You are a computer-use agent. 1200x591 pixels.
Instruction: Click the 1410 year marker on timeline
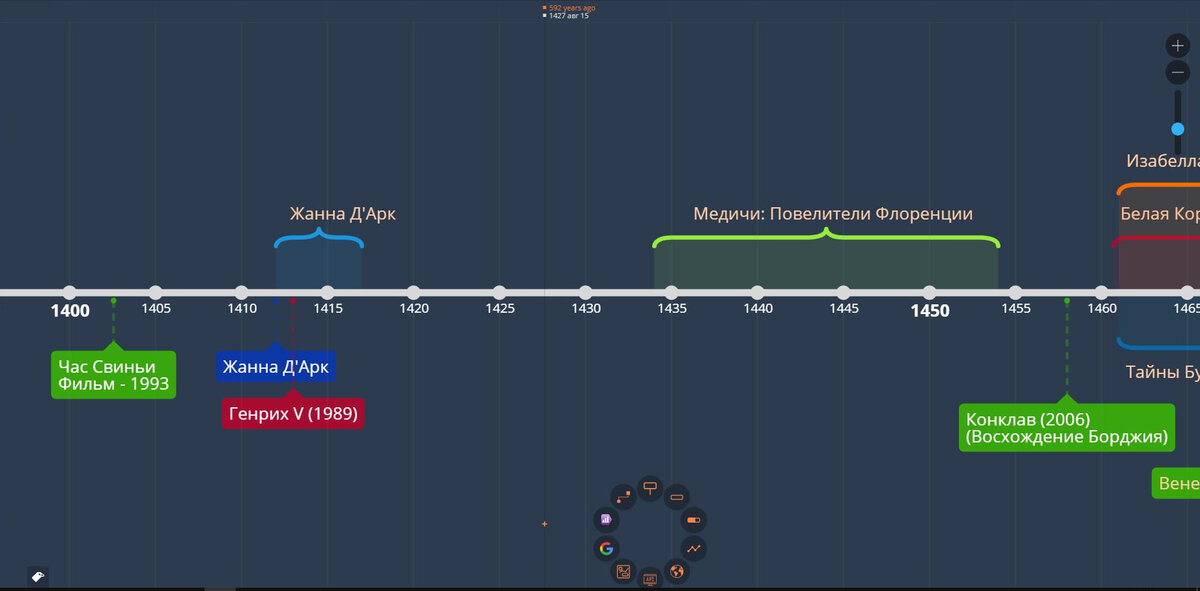(x=241, y=292)
